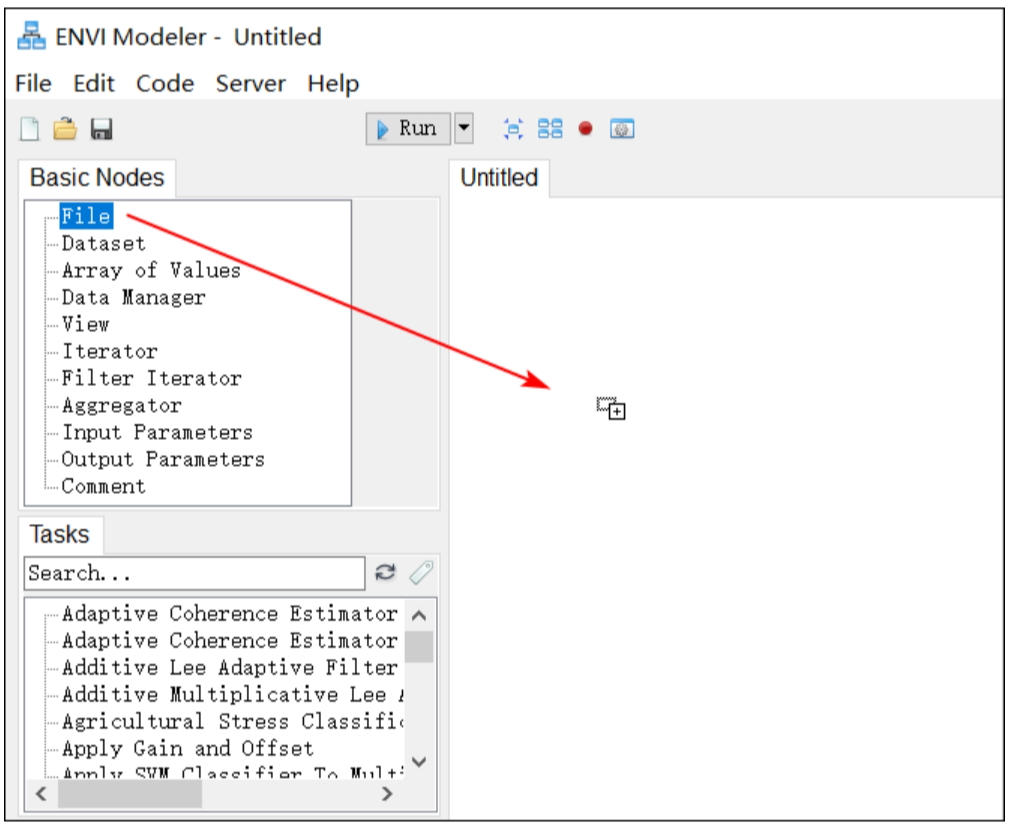
Task: Click the arrange nodes toolbar icon
Action: click(x=550, y=129)
